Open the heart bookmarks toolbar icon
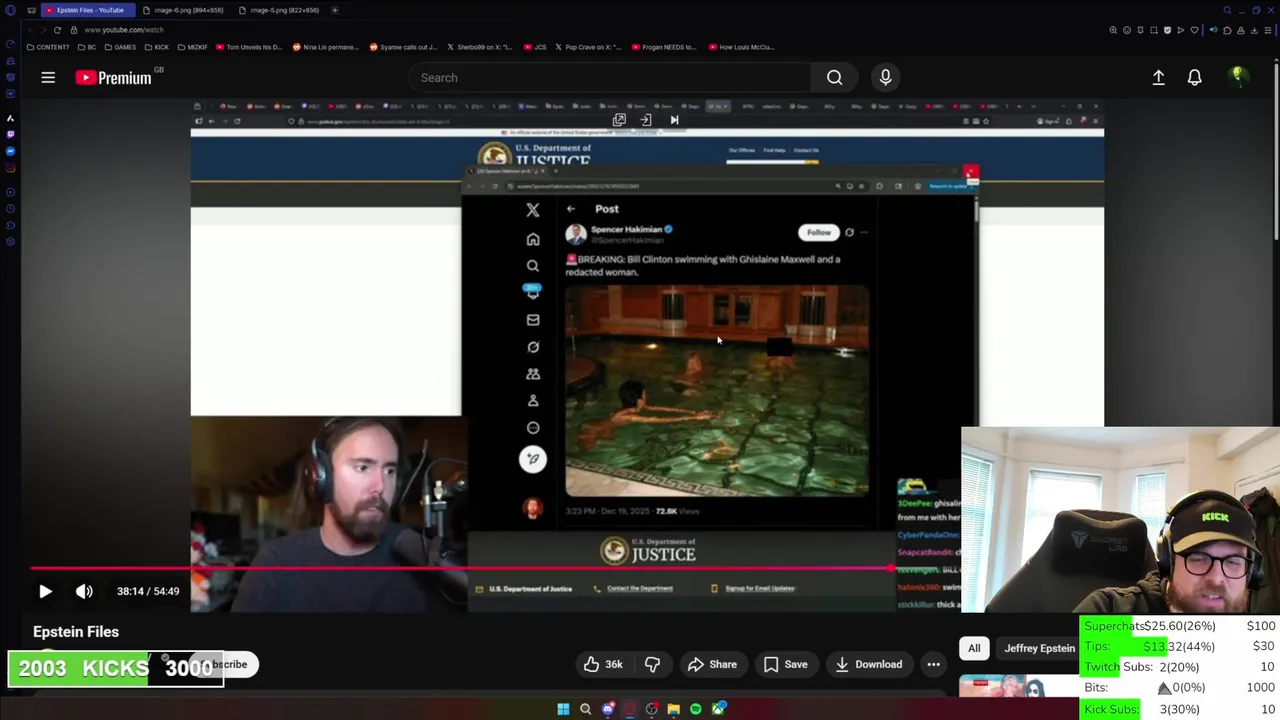 1194,30
